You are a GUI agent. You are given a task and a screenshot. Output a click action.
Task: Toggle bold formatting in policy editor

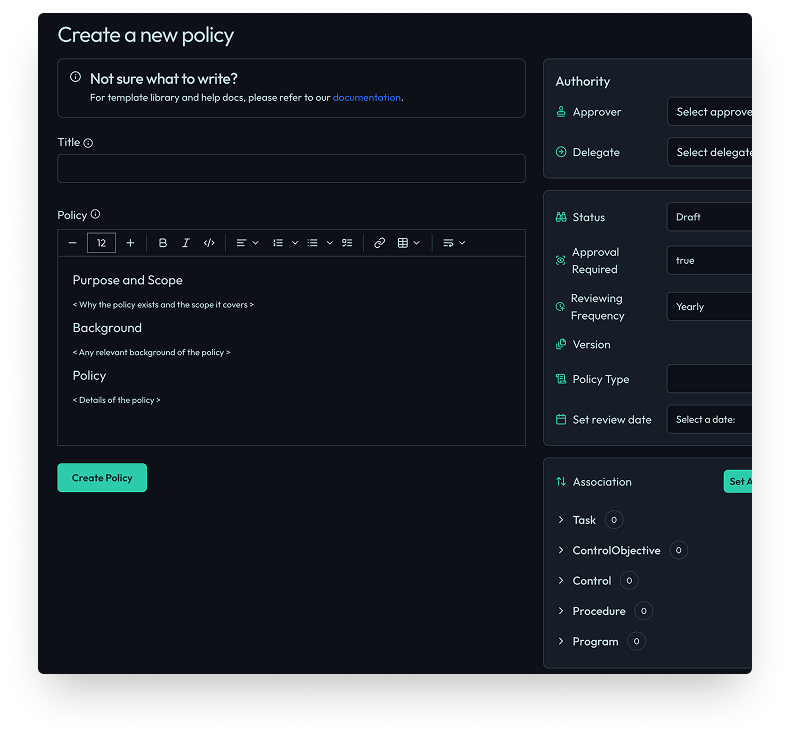point(163,243)
